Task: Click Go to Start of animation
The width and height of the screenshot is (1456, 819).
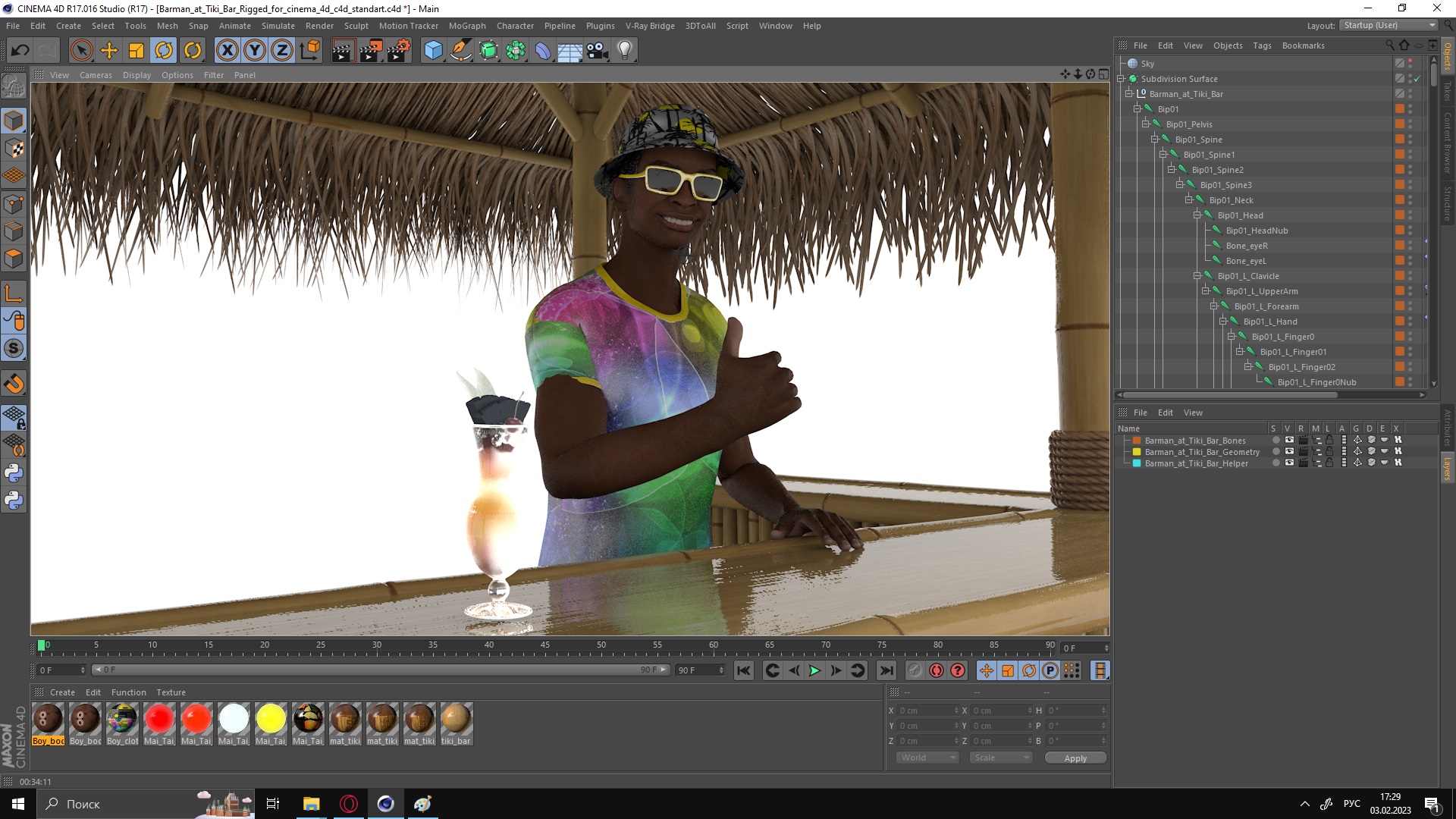Action: pos(744,670)
